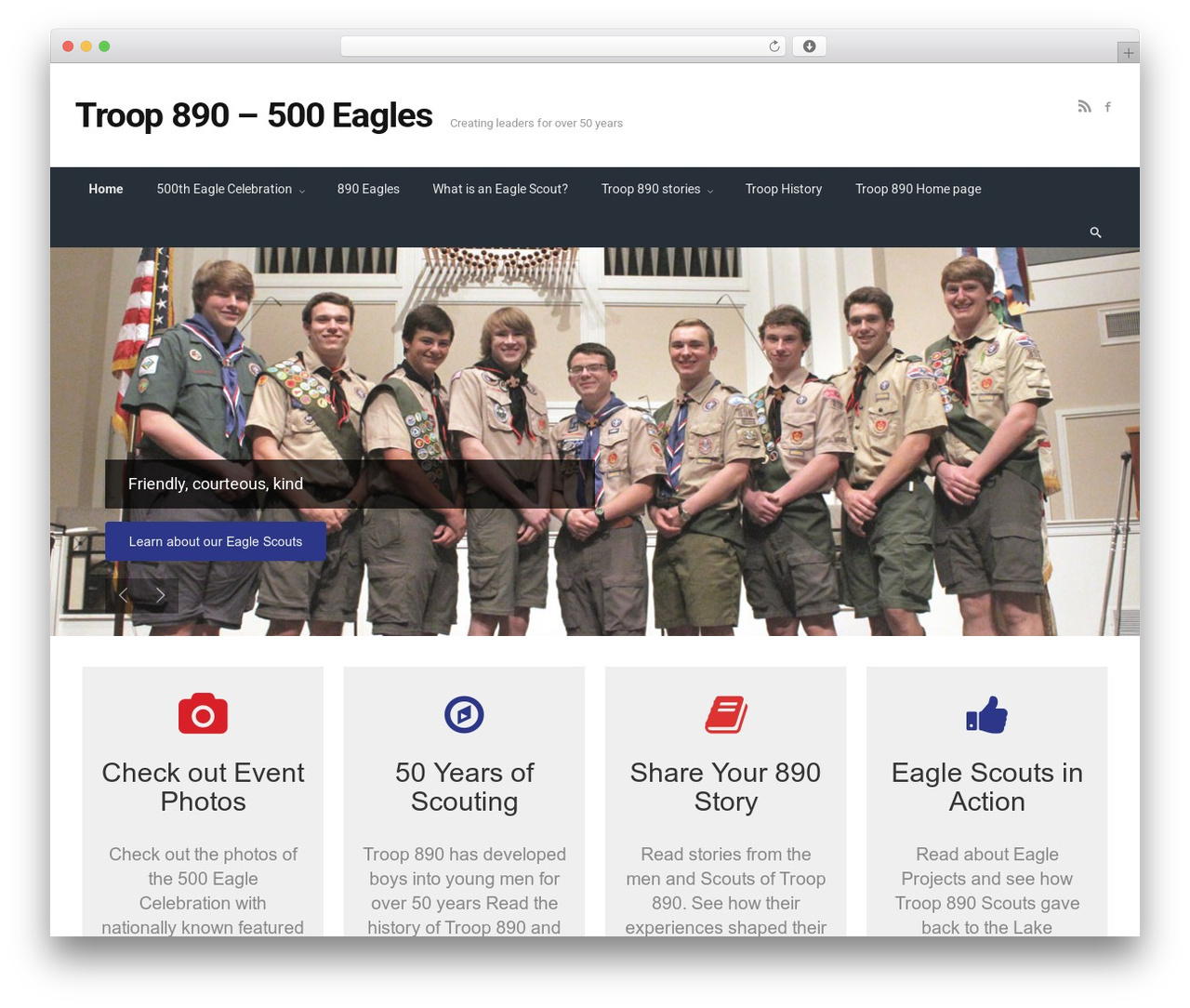Click the Eagle Scouts group photo slide
Viewport: 1190px width, 1008px height.
[x=595, y=442]
